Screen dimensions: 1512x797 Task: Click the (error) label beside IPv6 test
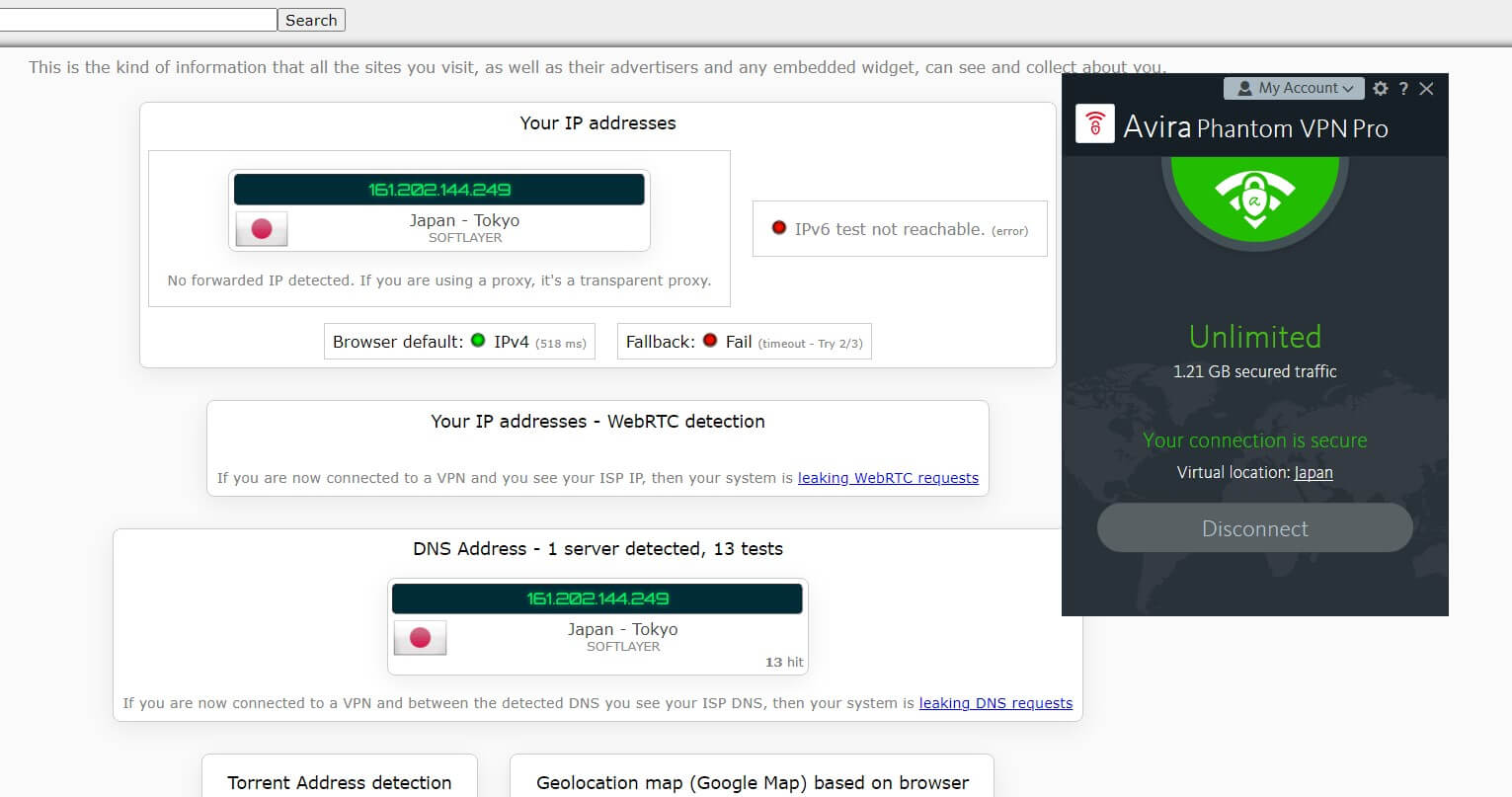tap(1009, 231)
